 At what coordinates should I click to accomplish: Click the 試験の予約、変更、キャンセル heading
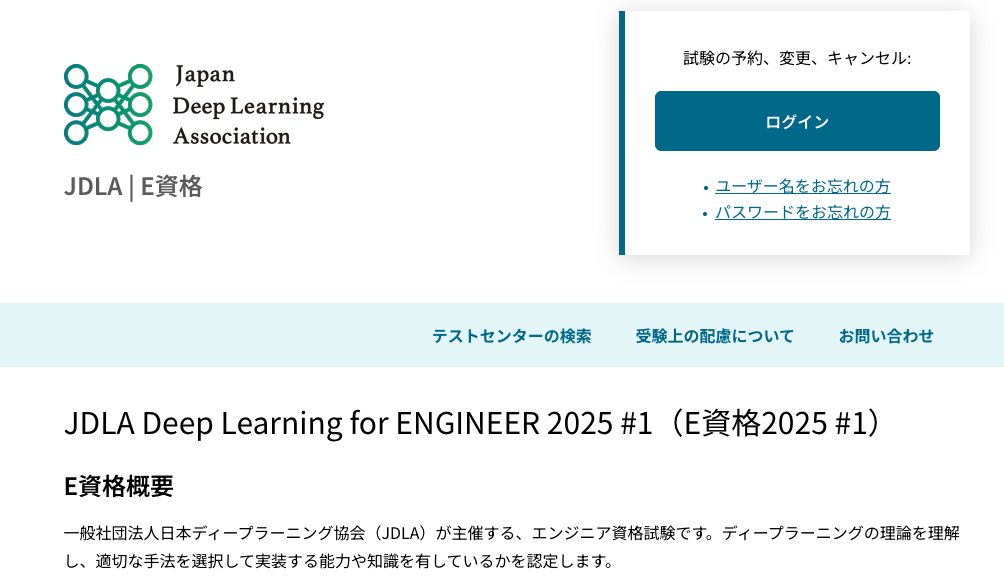click(797, 56)
